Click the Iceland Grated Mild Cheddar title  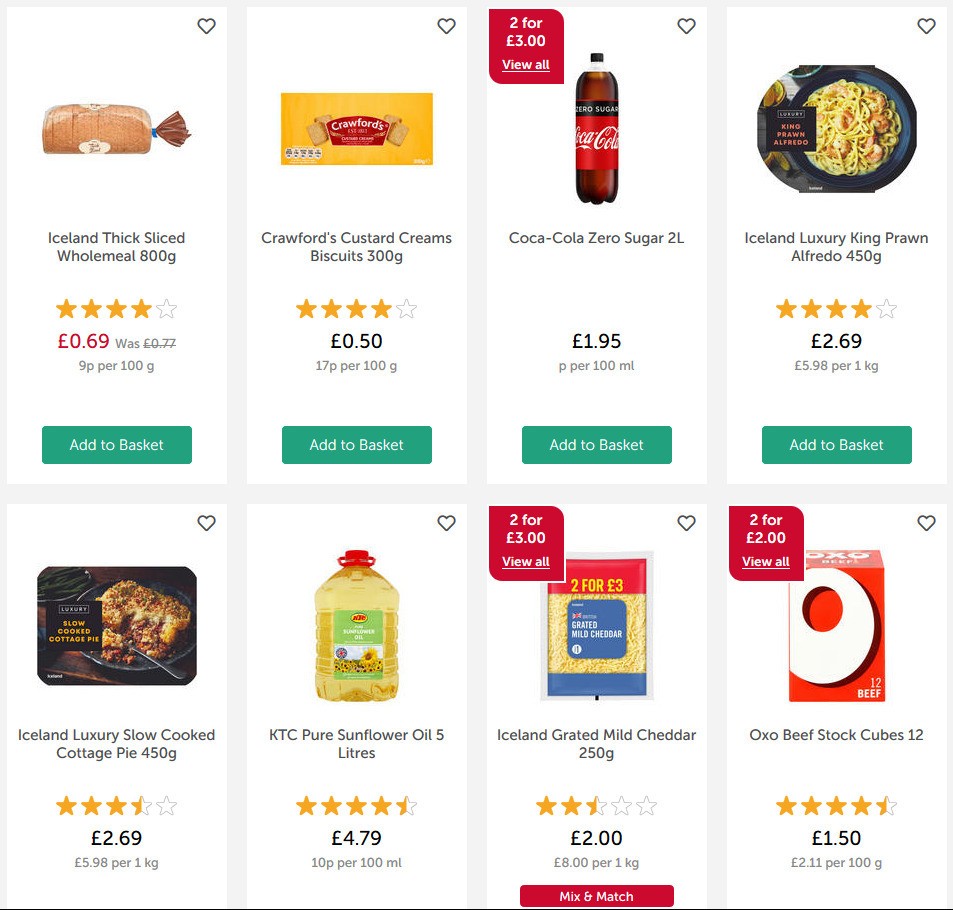[597, 744]
